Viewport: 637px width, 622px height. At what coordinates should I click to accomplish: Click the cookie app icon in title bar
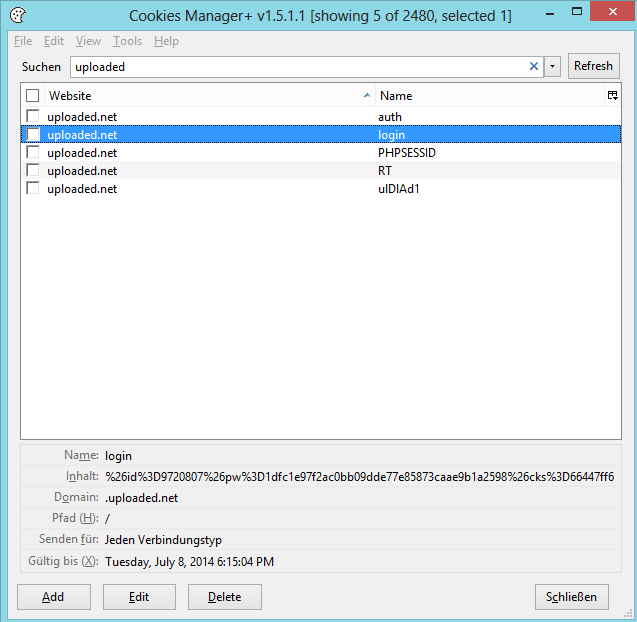click(17, 15)
